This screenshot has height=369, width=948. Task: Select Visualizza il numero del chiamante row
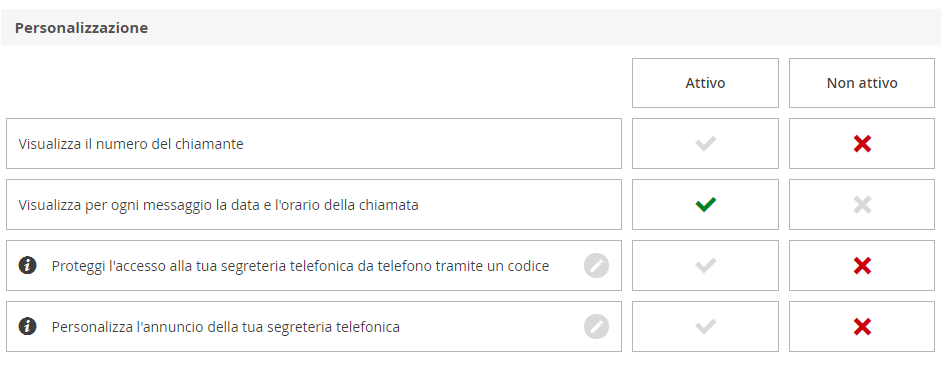[x=314, y=143]
